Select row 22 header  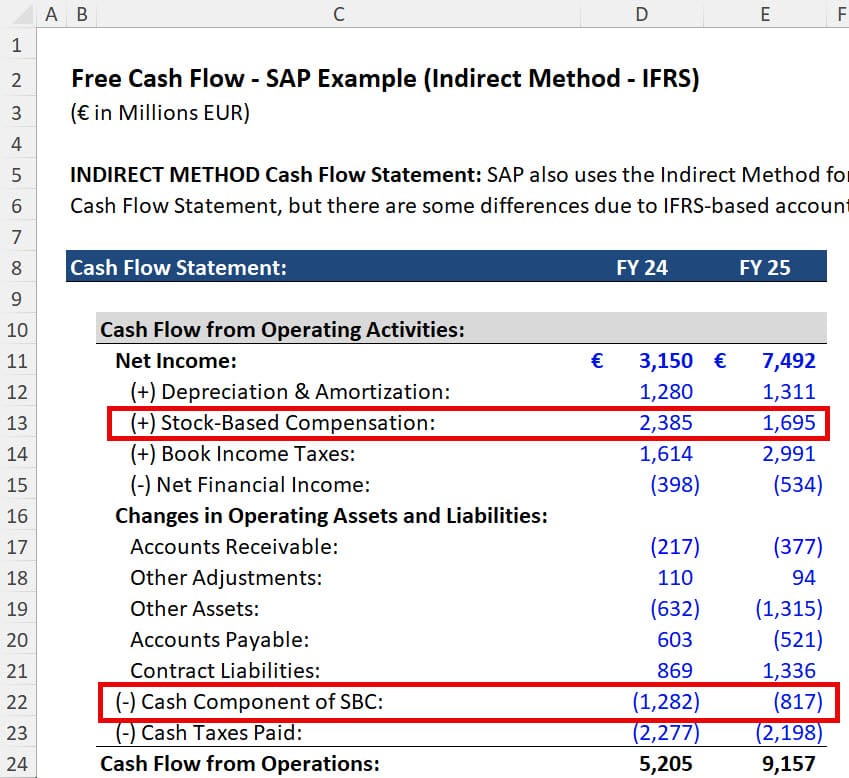(18, 702)
